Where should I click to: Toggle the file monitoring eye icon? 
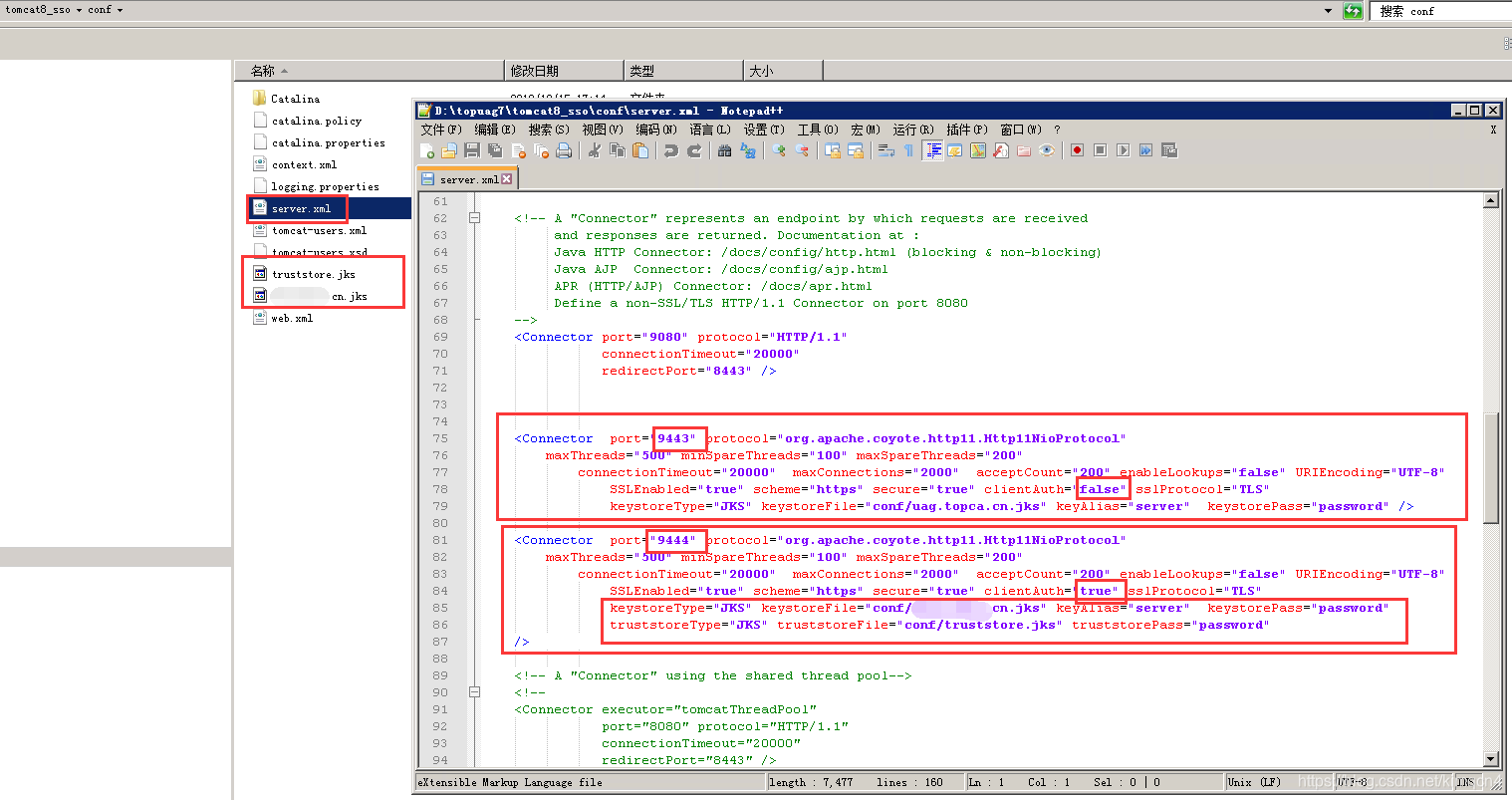click(1047, 150)
